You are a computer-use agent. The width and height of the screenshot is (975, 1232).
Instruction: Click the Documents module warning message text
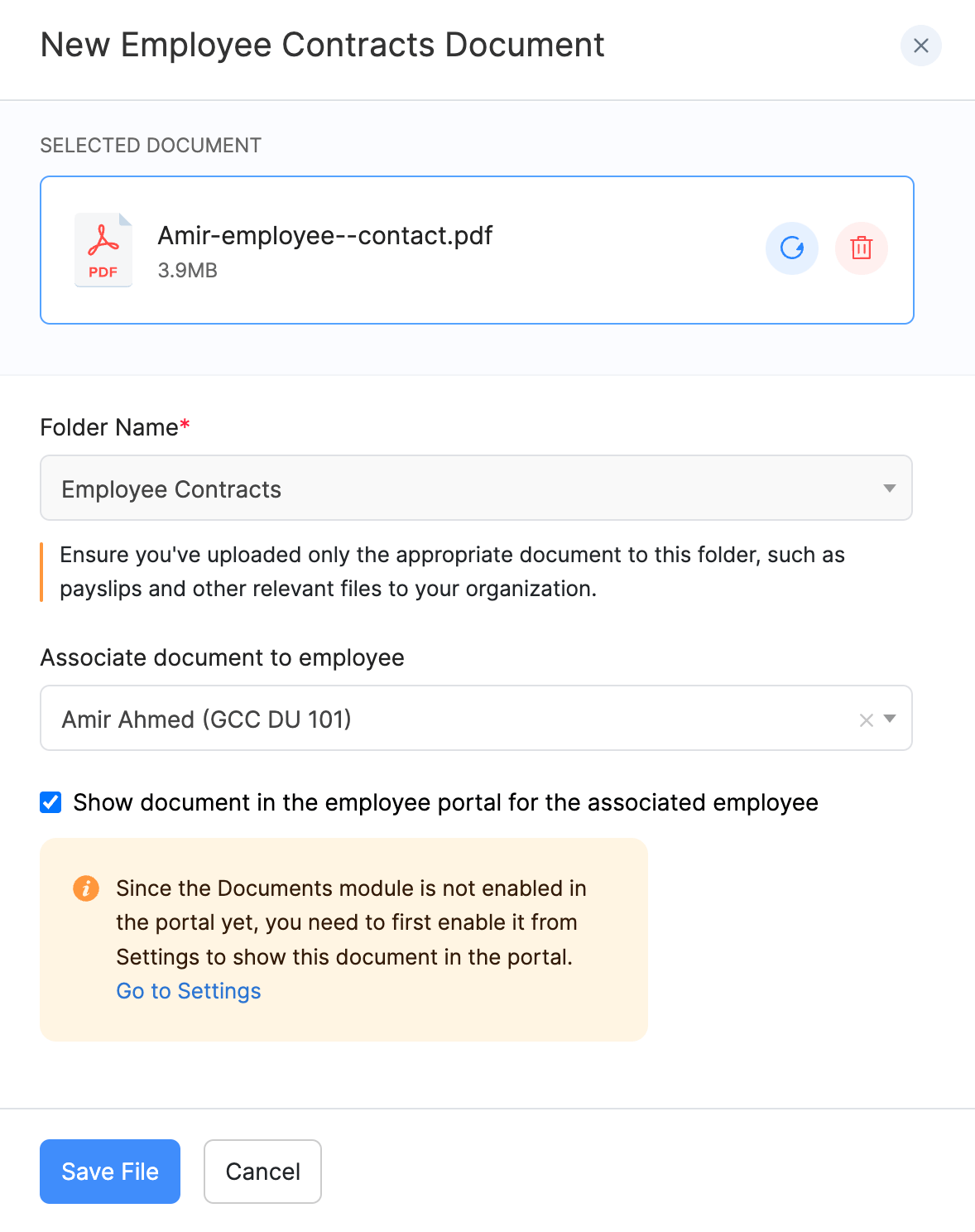point(351,922)
